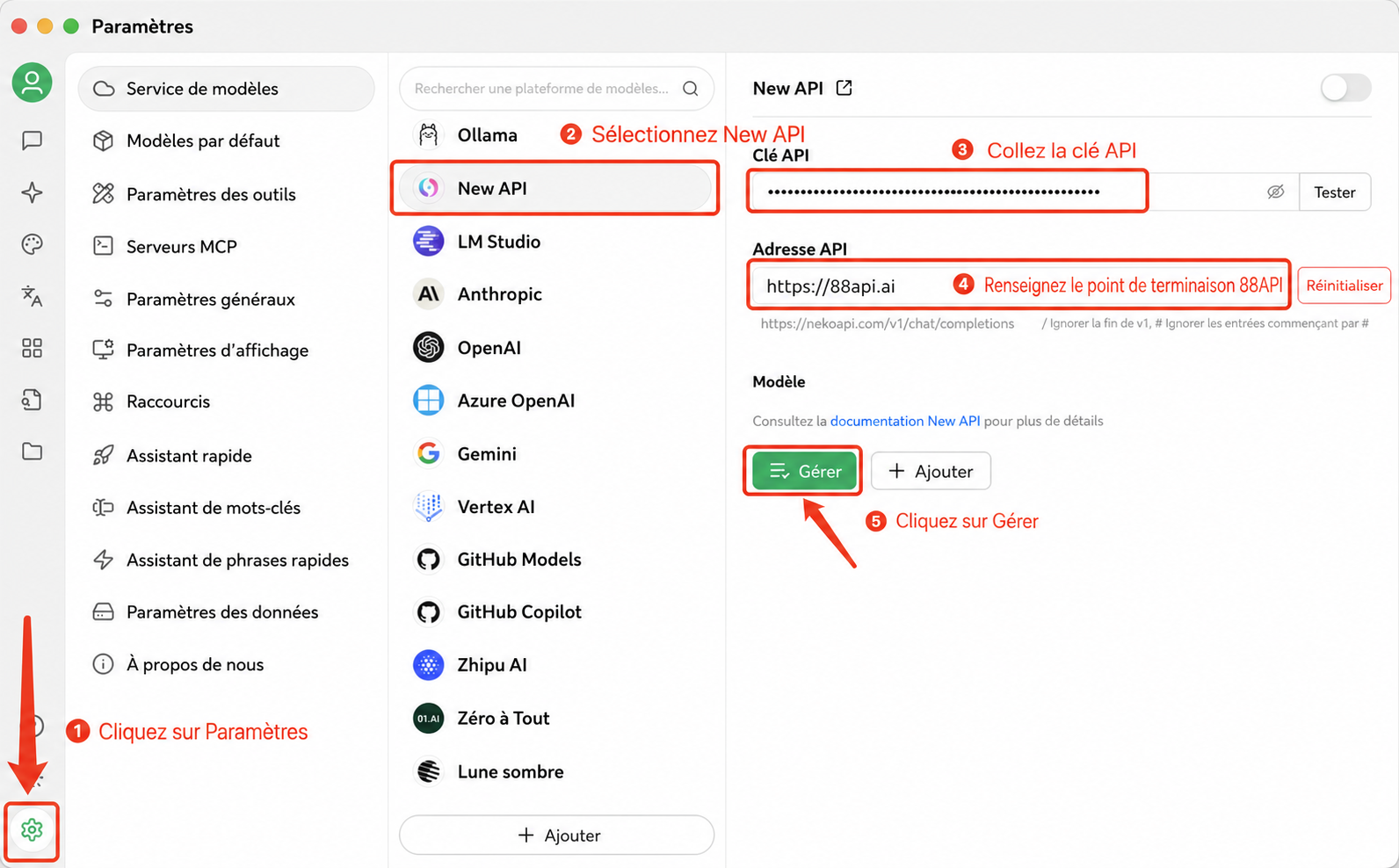Select the New API provider

coord(555,188)
